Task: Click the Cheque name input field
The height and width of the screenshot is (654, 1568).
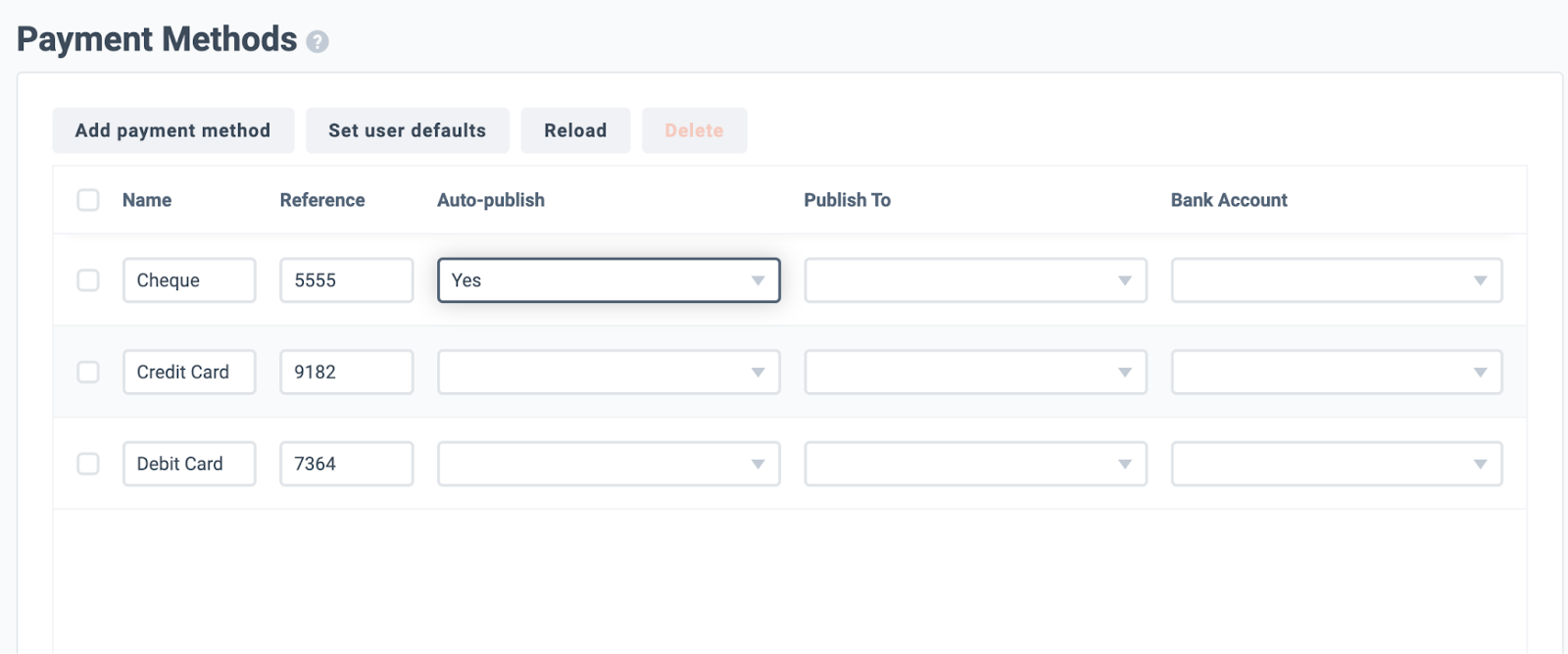Action: tap(189, 280)
